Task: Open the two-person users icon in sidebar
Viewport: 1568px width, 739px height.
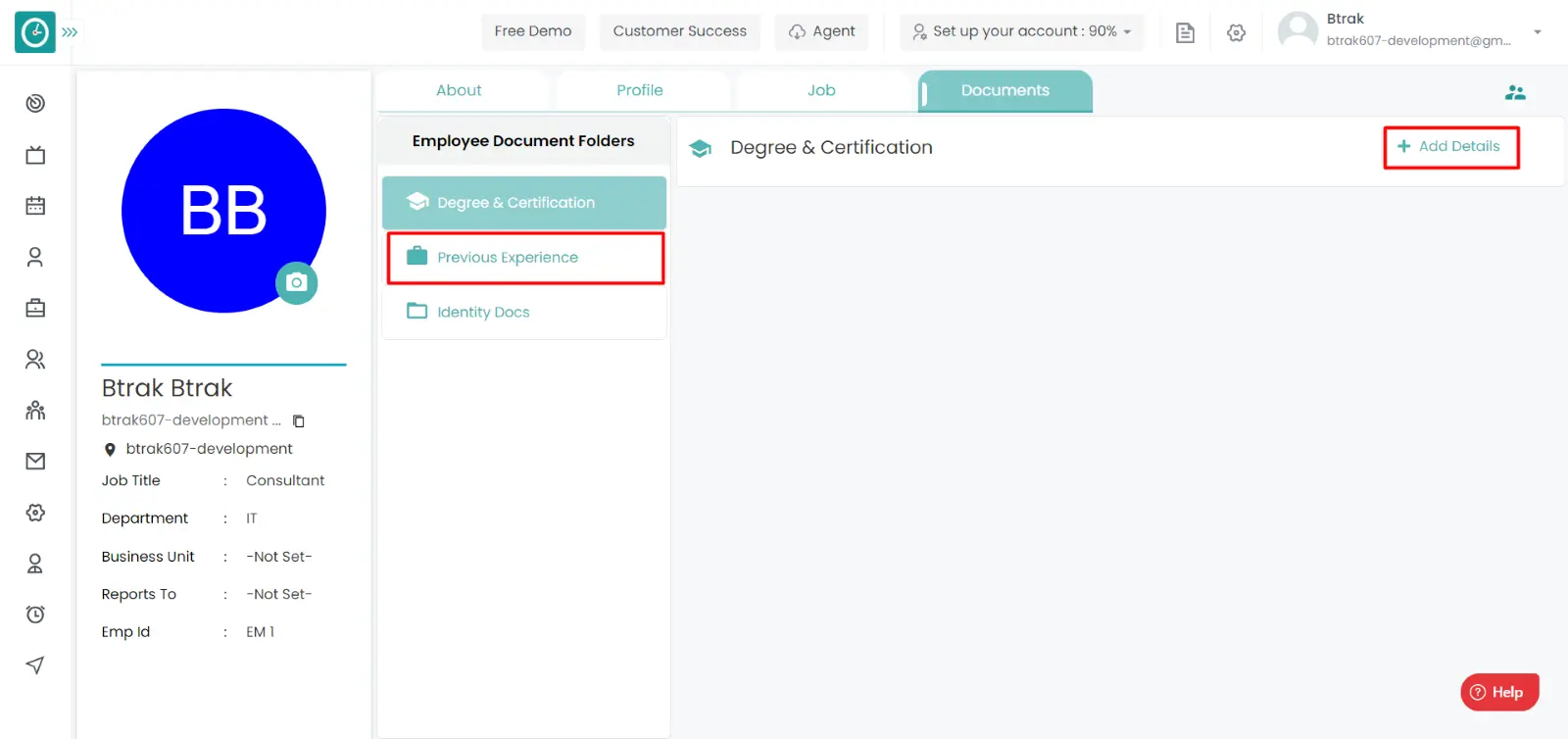Action: [x=35, y=359]
